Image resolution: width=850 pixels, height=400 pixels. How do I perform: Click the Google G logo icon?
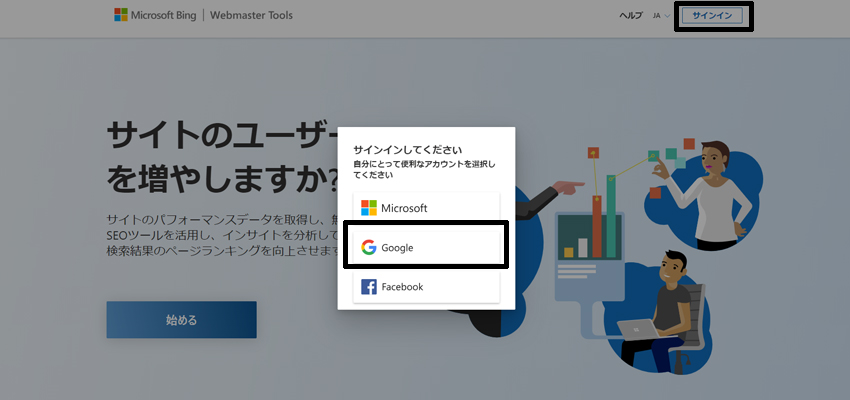click(x=369, y=248)
